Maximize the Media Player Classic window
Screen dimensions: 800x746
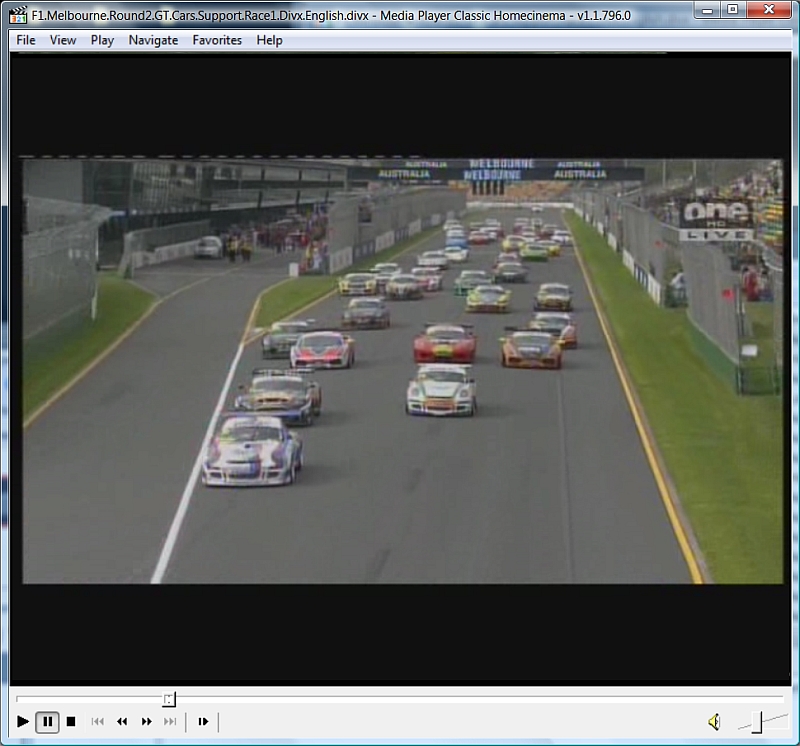coord(732,10)
